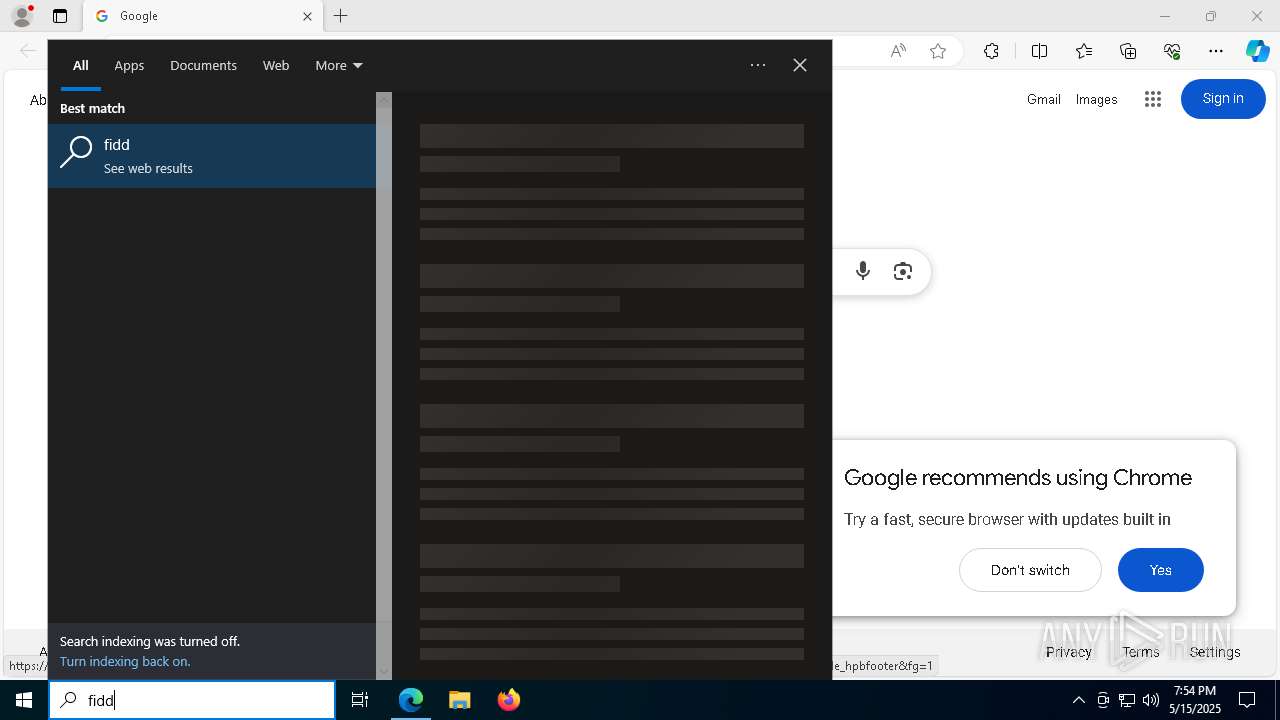Select the All search filter tab
This screenshot has height=720, width=1280.
click(81, 66)
